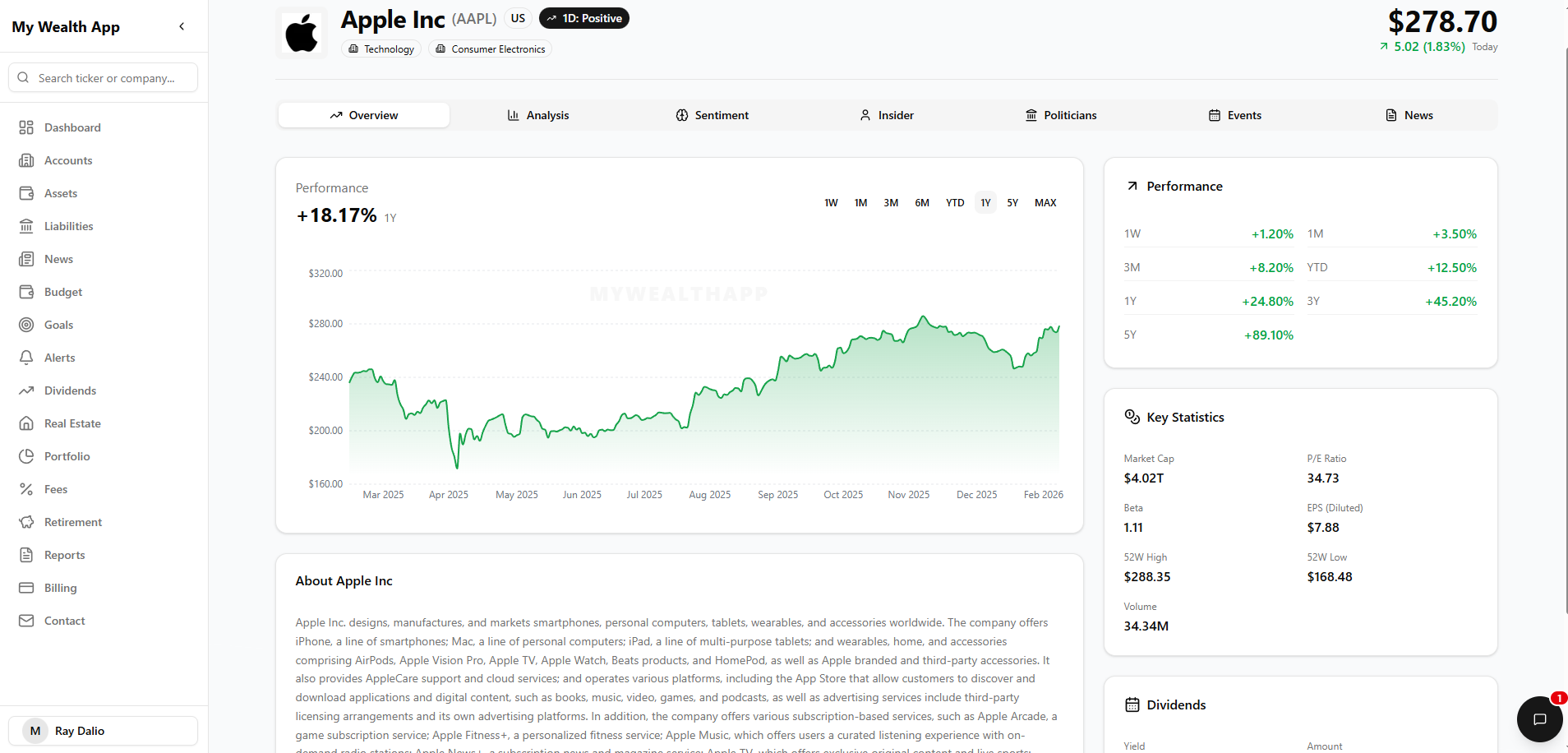
Task: Open the News tab for Apple
Action: click(x=1409, y=115)
